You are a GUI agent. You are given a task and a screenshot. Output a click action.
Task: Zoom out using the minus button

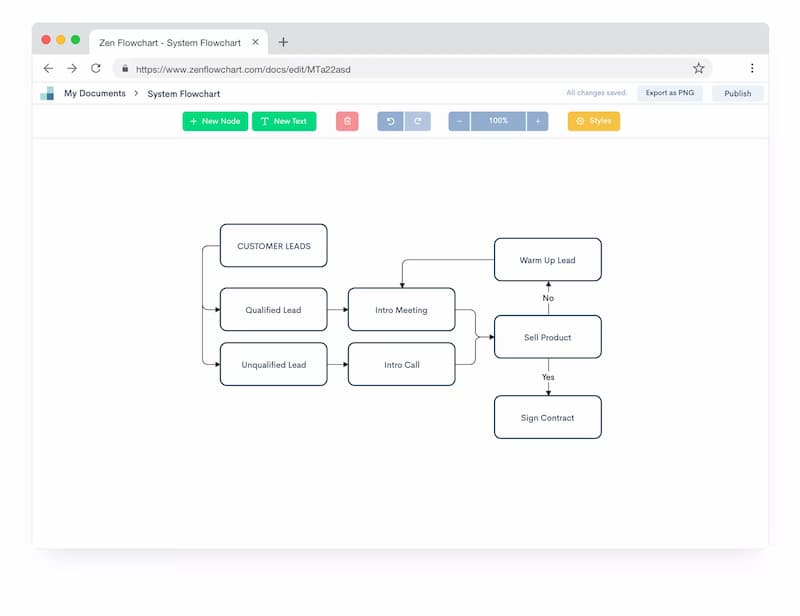(459, 121)
